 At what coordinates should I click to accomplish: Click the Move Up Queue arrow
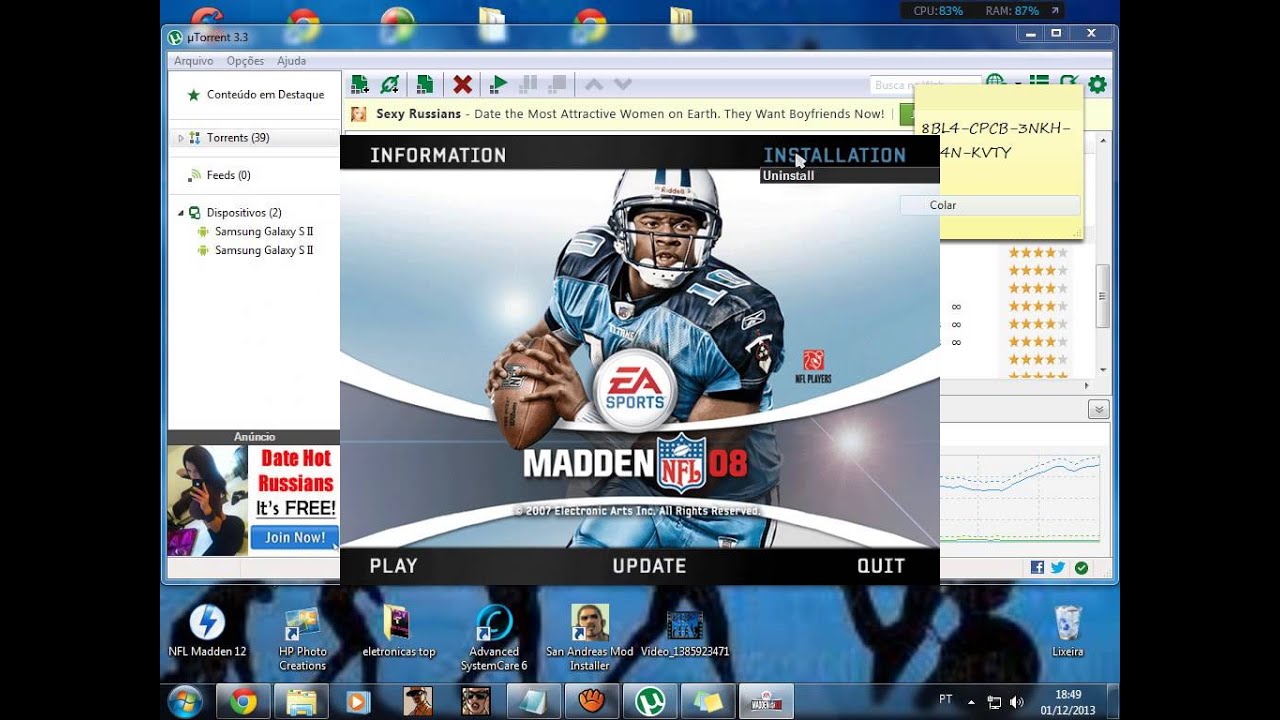point(594,84)
